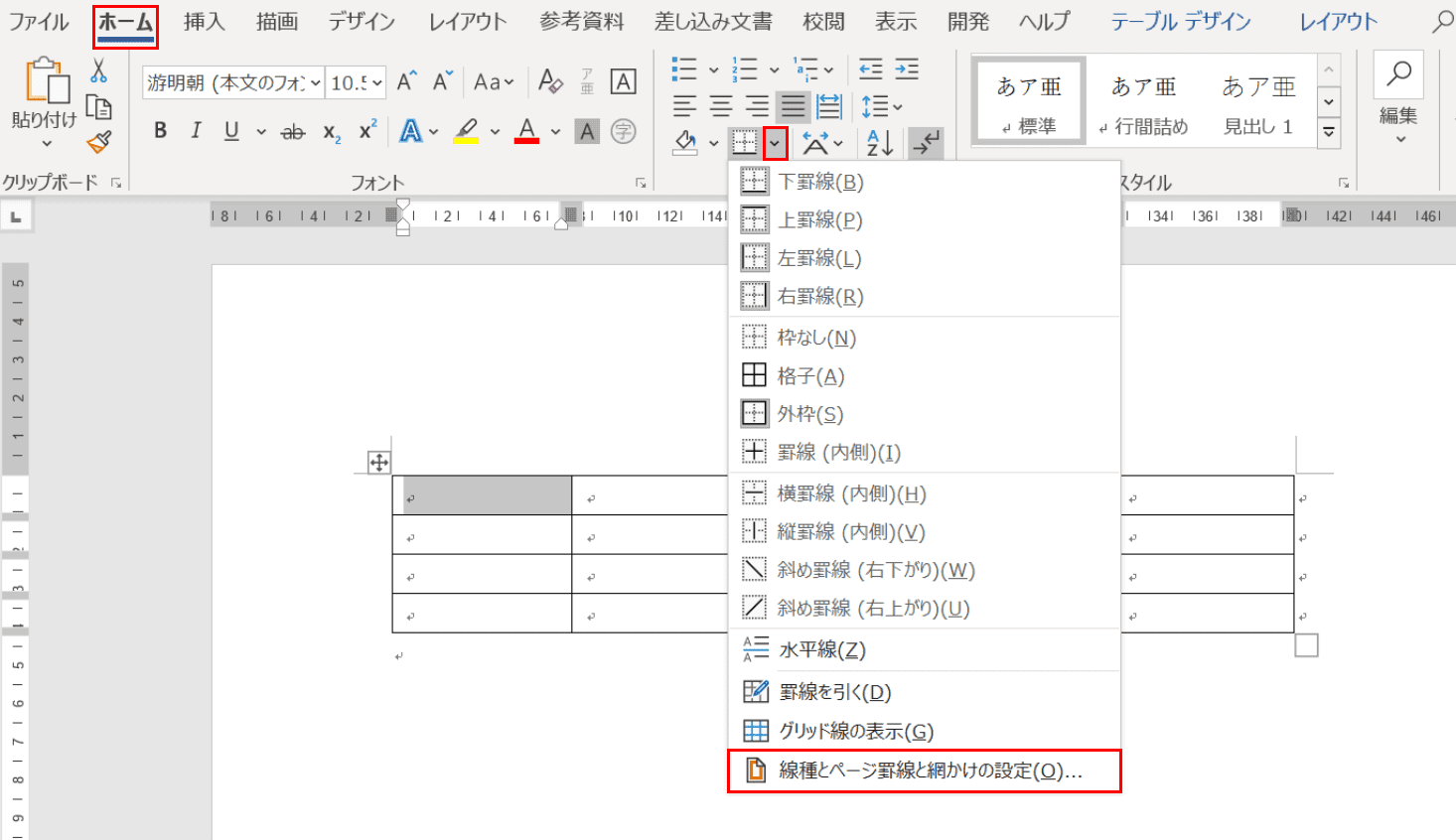Click the table resize handle square

pyautogui.click(x=1306, y=645)
